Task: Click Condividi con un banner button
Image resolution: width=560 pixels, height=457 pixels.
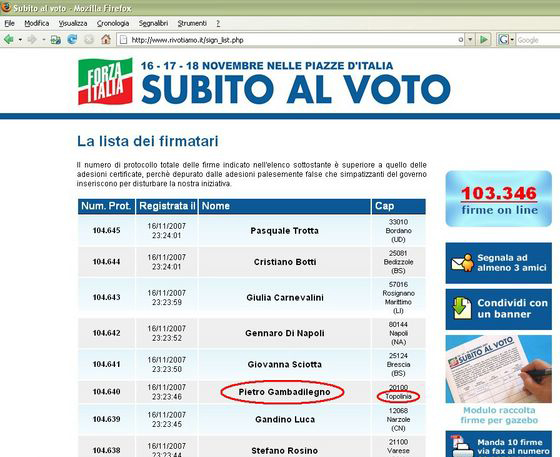Action: pos(499,309)
